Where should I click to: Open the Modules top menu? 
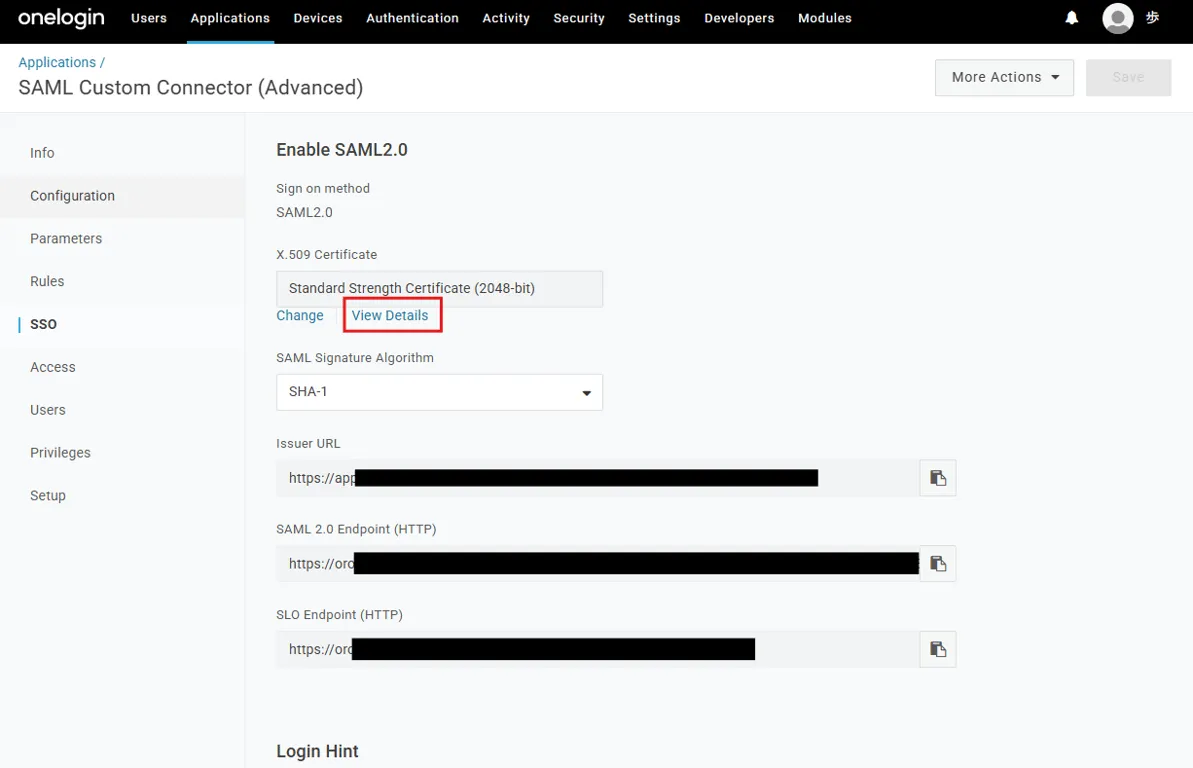click(x=825, y=18)
